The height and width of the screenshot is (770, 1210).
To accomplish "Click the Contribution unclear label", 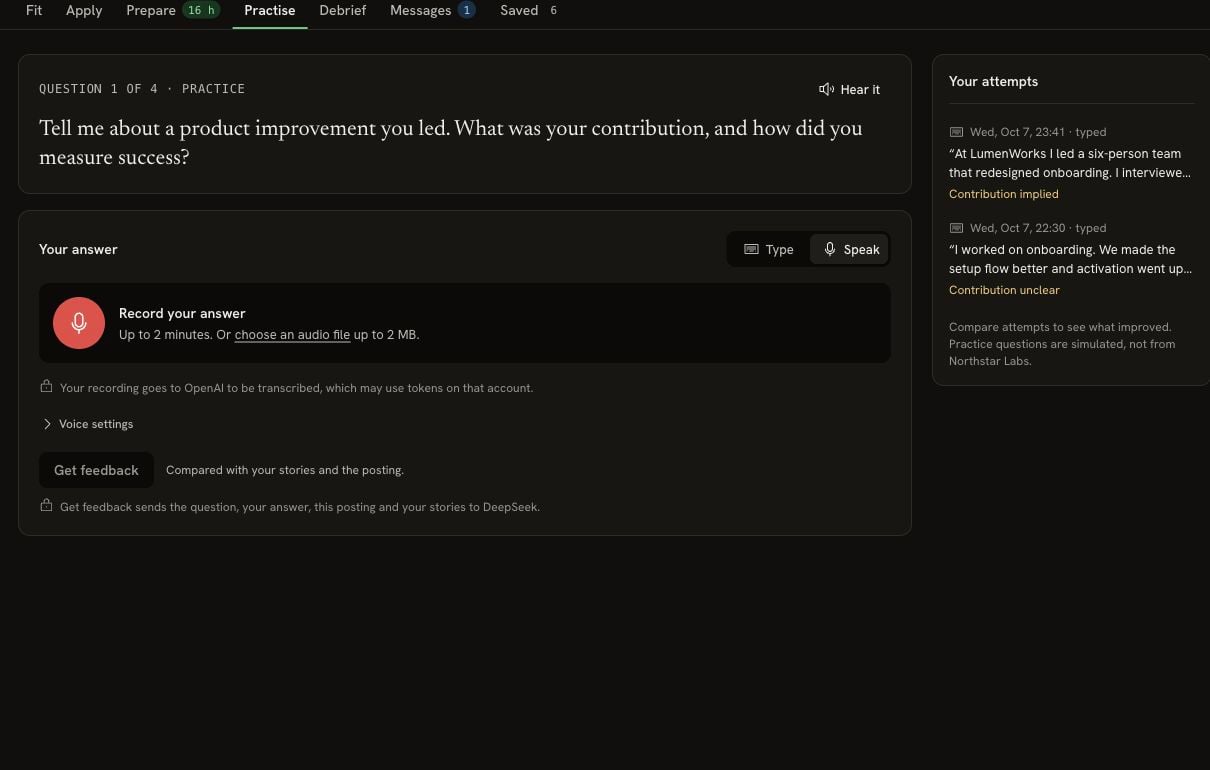I will pyautogui.click(x=1004, y=290).
